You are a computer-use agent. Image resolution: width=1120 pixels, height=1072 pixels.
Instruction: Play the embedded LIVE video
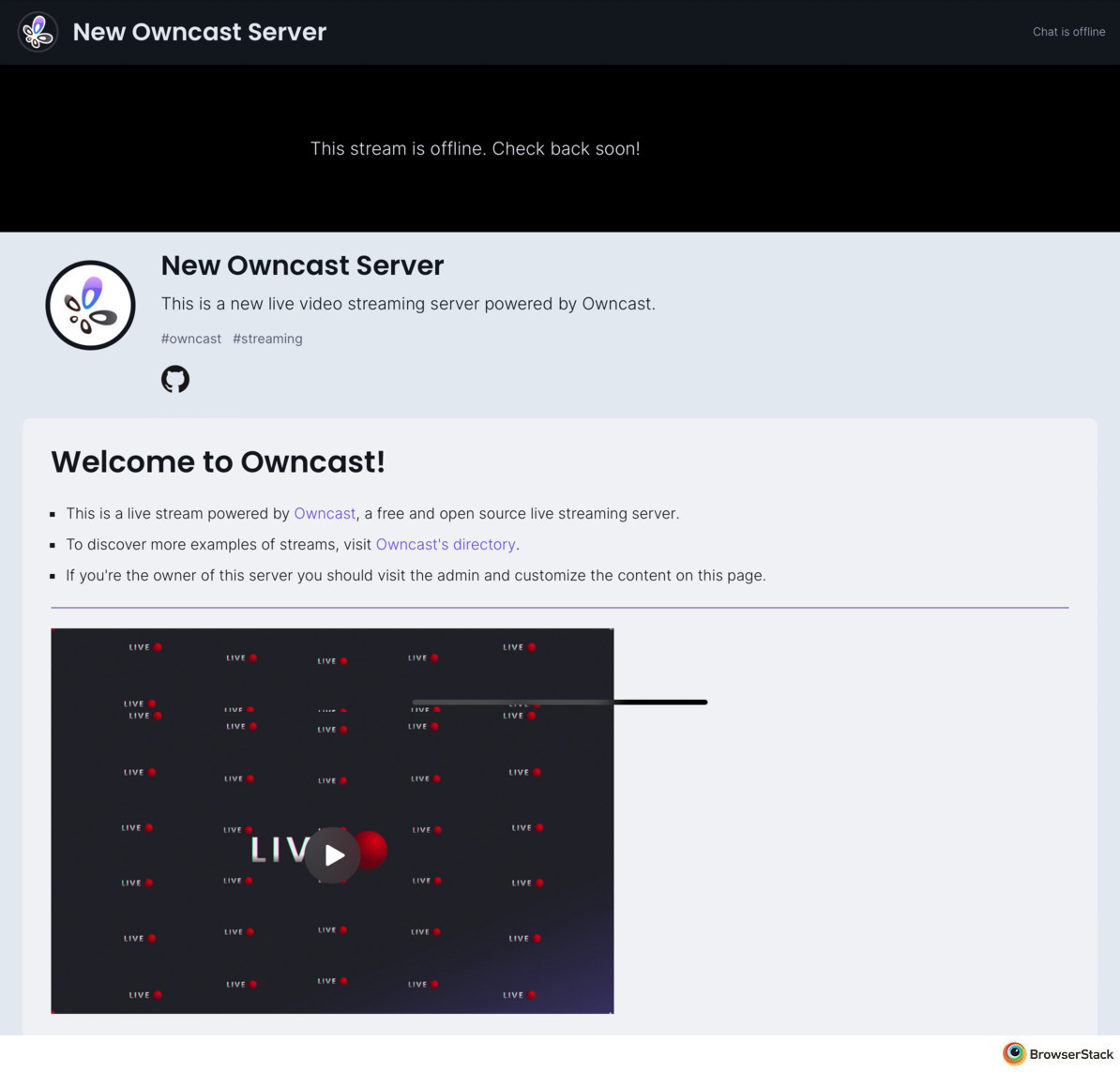tap(333, 855)
